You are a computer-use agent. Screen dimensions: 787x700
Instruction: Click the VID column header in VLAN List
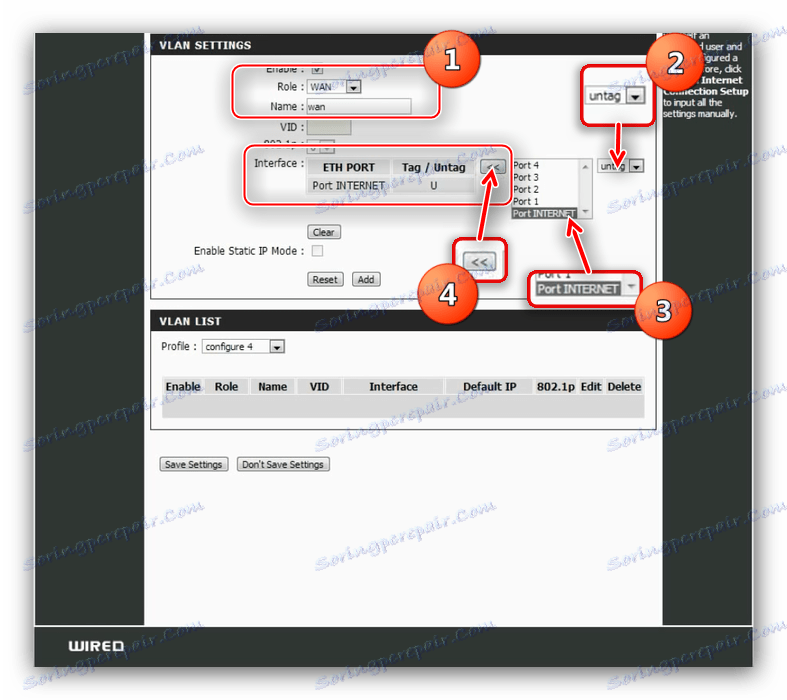click(x=319, y=386)
